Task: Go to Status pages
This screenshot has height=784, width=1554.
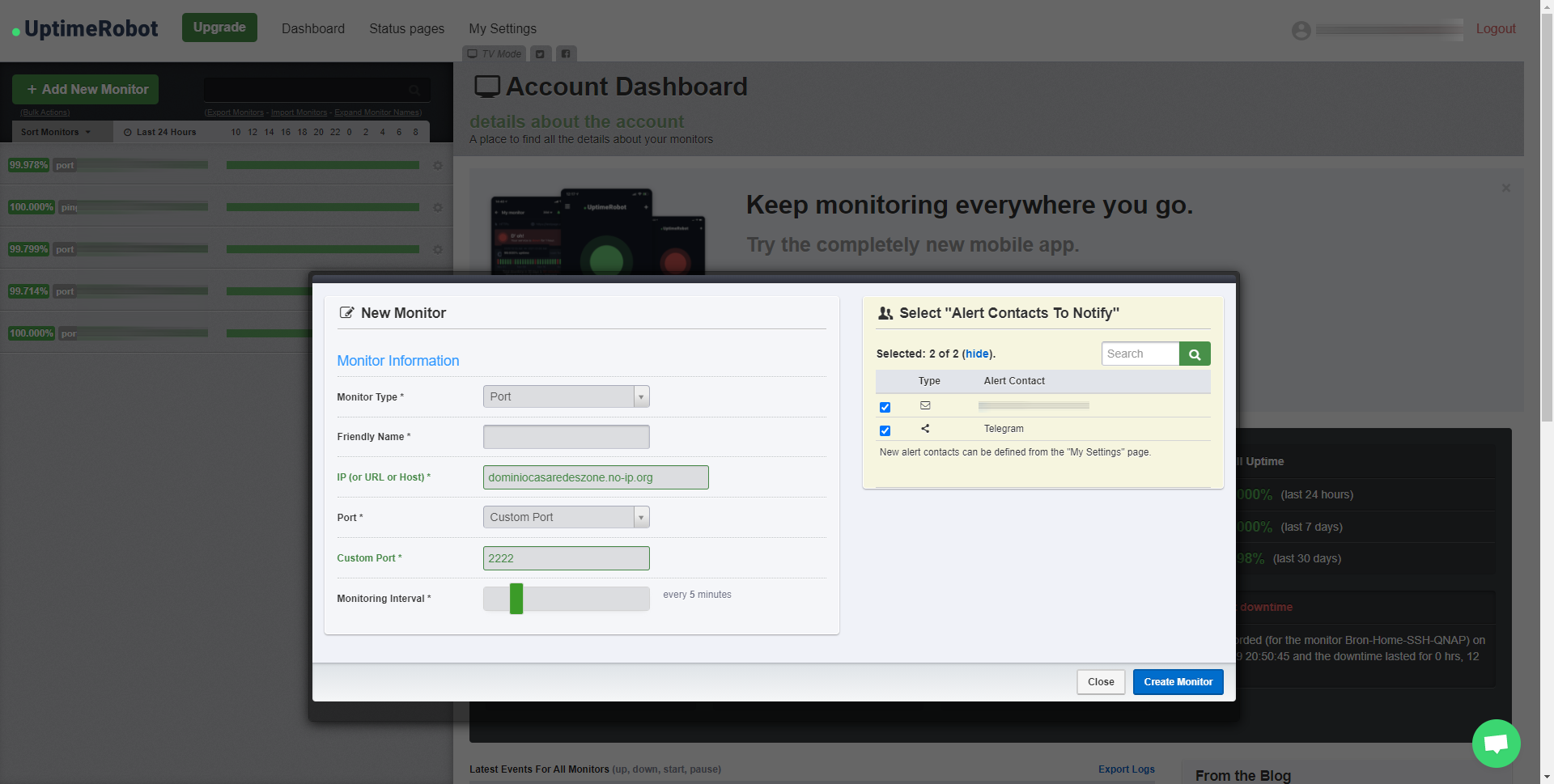Action: pos(407,29)
